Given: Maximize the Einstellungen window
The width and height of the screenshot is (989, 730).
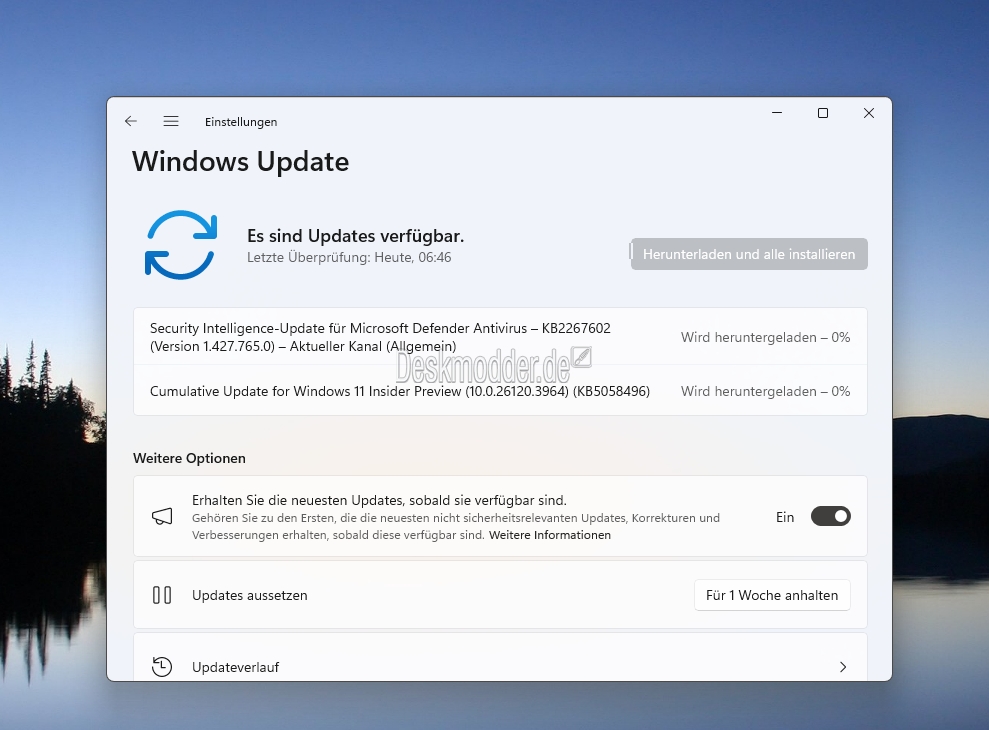Looking at the screenshot, I should [x=822, y=113].
